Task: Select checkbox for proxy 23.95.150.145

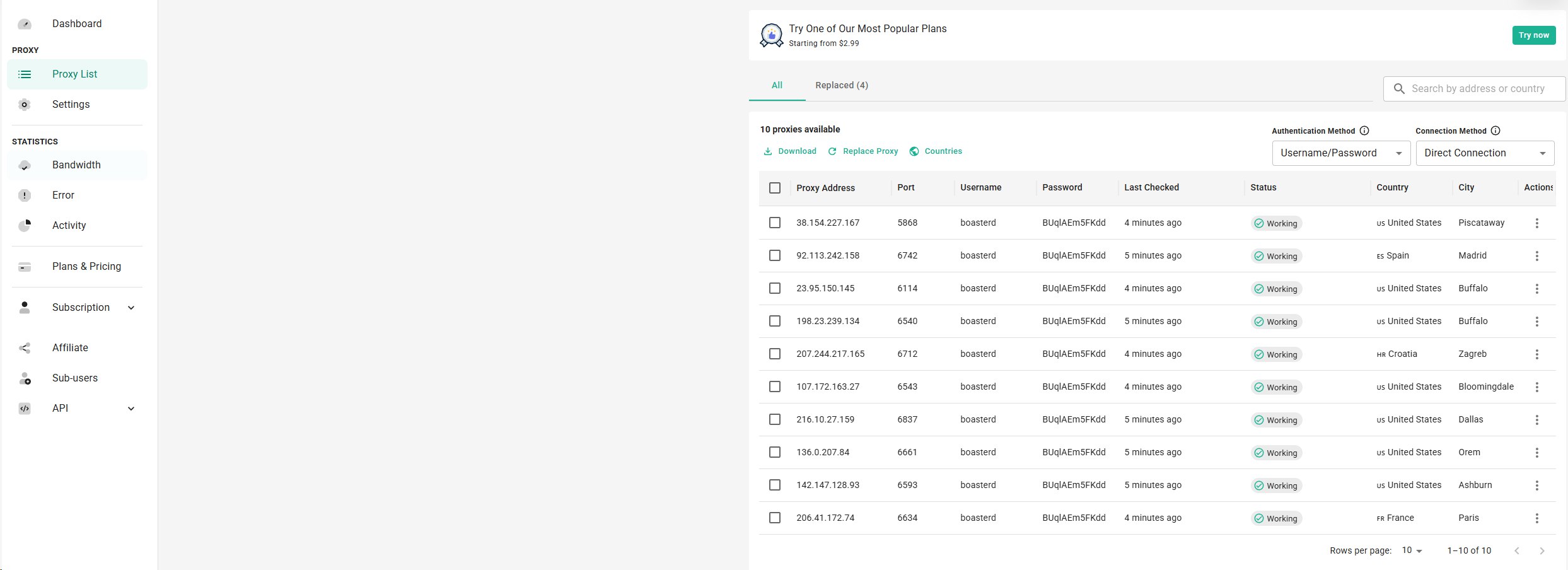Action: tap(775, 288)
